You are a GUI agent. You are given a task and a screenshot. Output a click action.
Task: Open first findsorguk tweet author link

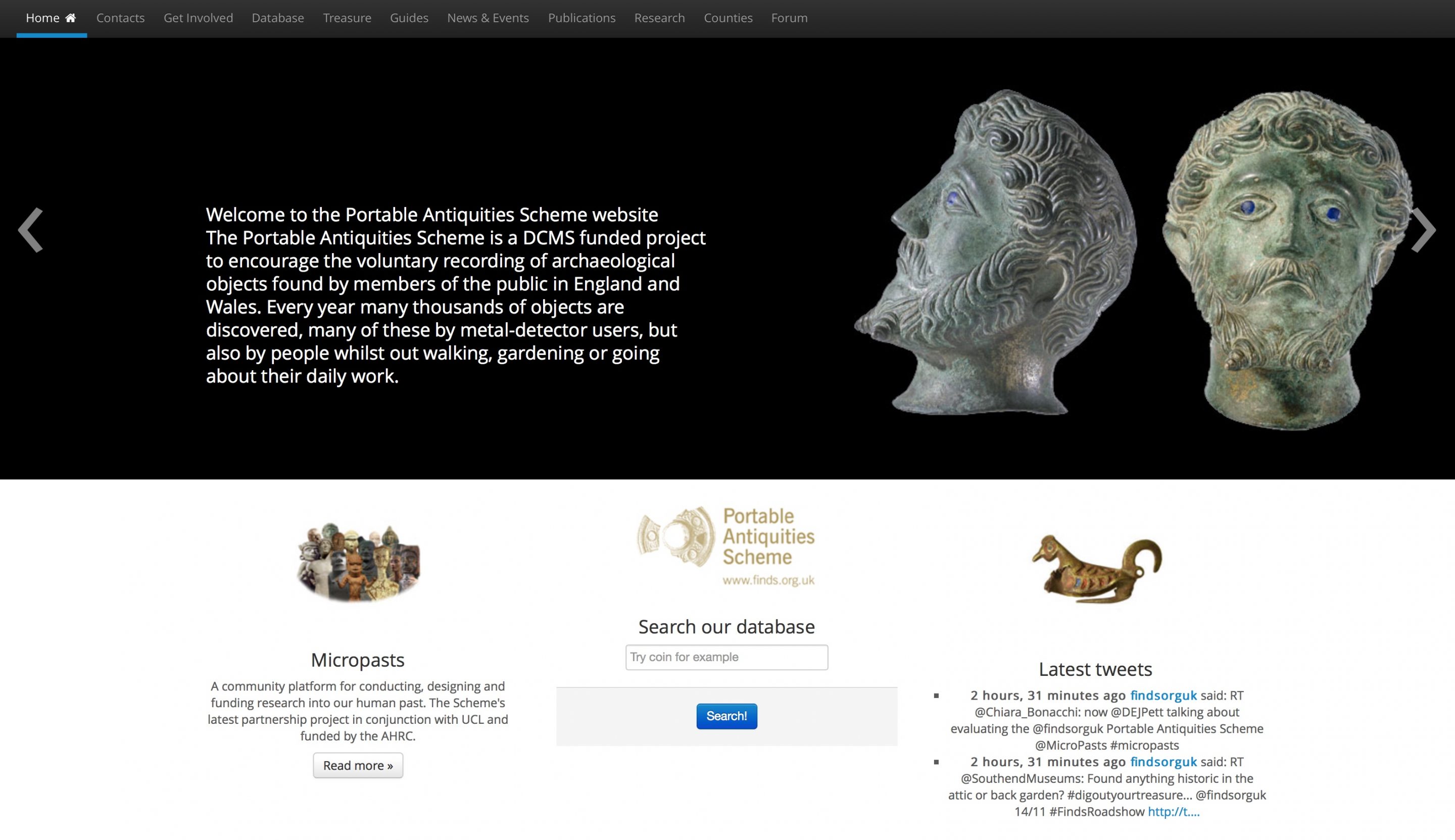[1163, 695]
